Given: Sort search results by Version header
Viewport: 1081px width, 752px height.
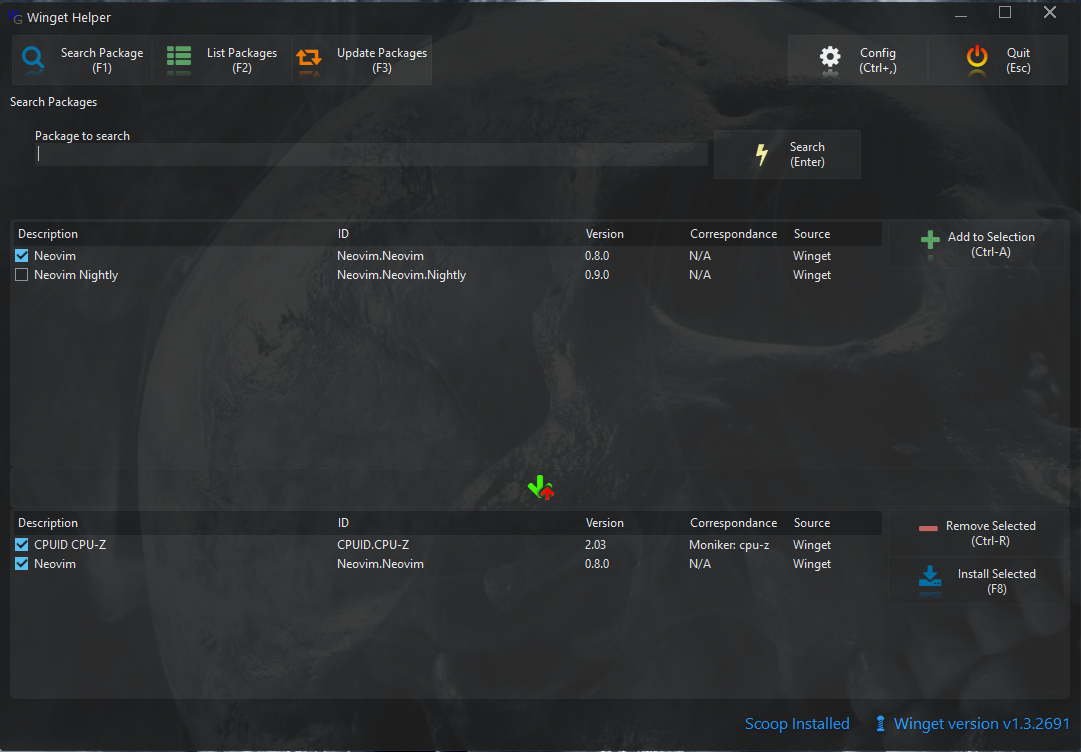Looking at the screenshot, I should click(x=605, y=234).
